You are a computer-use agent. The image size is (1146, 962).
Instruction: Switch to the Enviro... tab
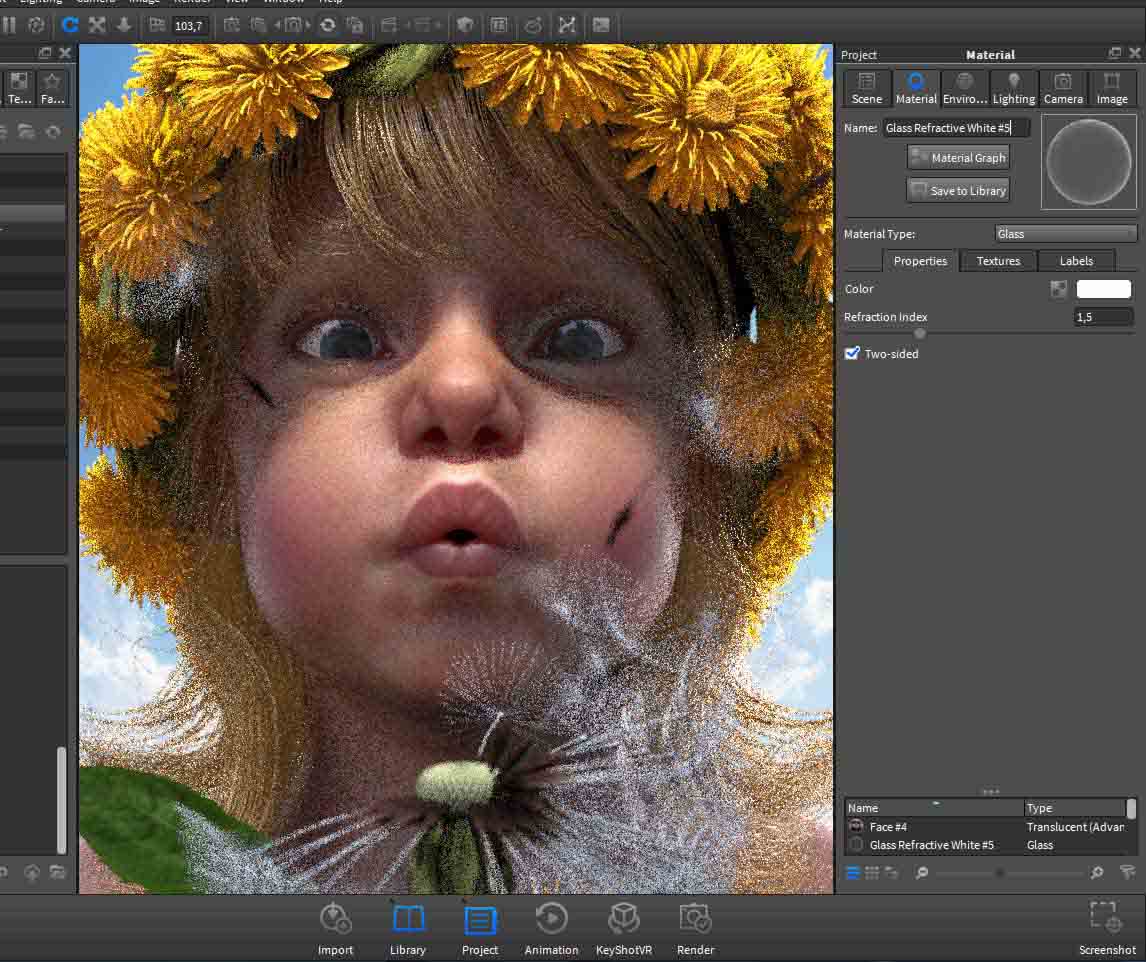click(965, 88)
